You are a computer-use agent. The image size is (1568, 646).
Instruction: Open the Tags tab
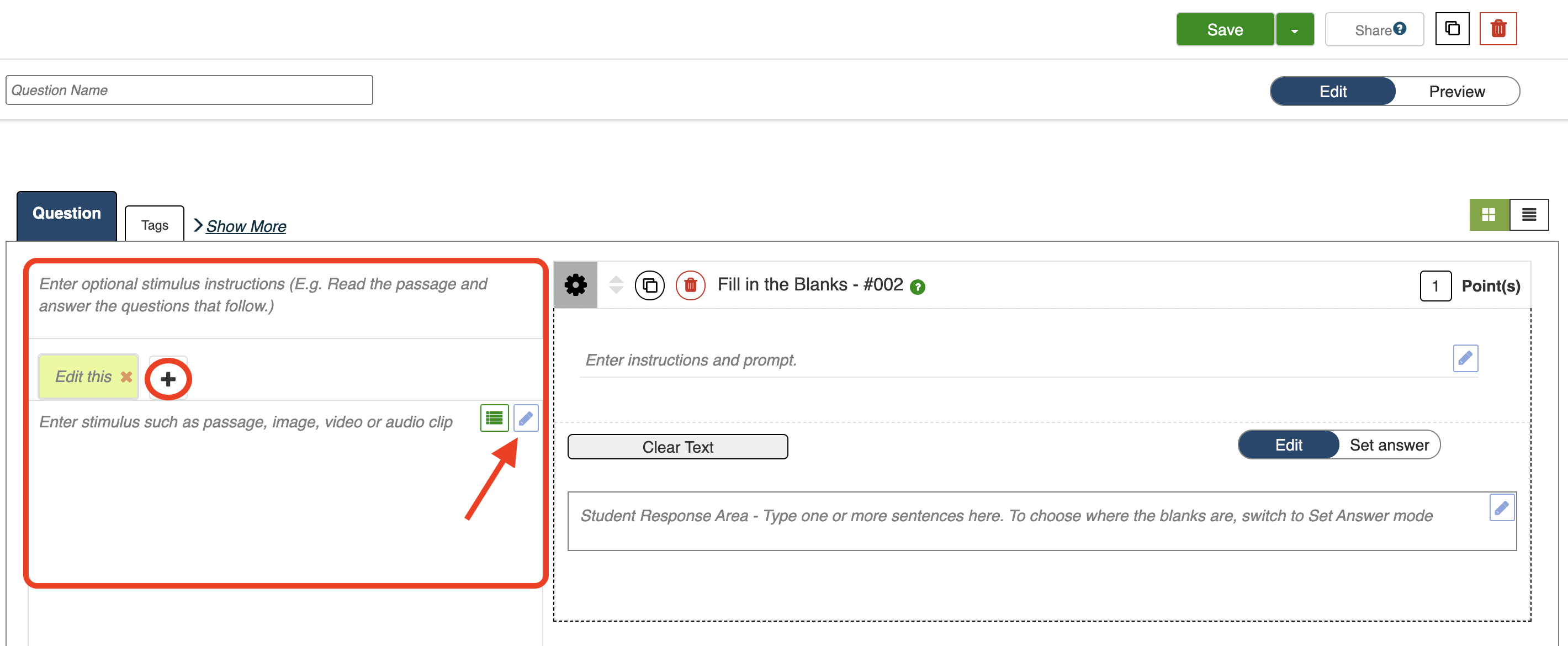pos(155,225)
